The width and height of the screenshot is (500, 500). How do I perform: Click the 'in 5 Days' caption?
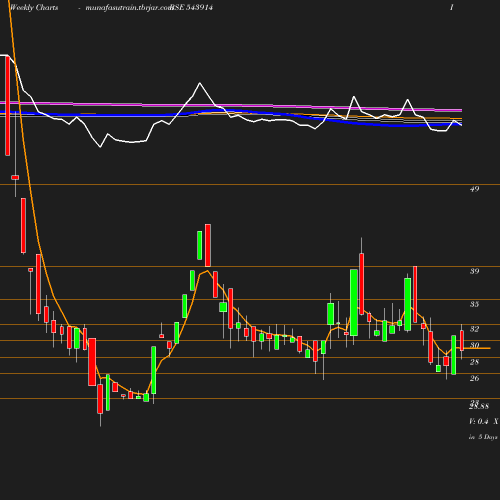pos(483,437)
